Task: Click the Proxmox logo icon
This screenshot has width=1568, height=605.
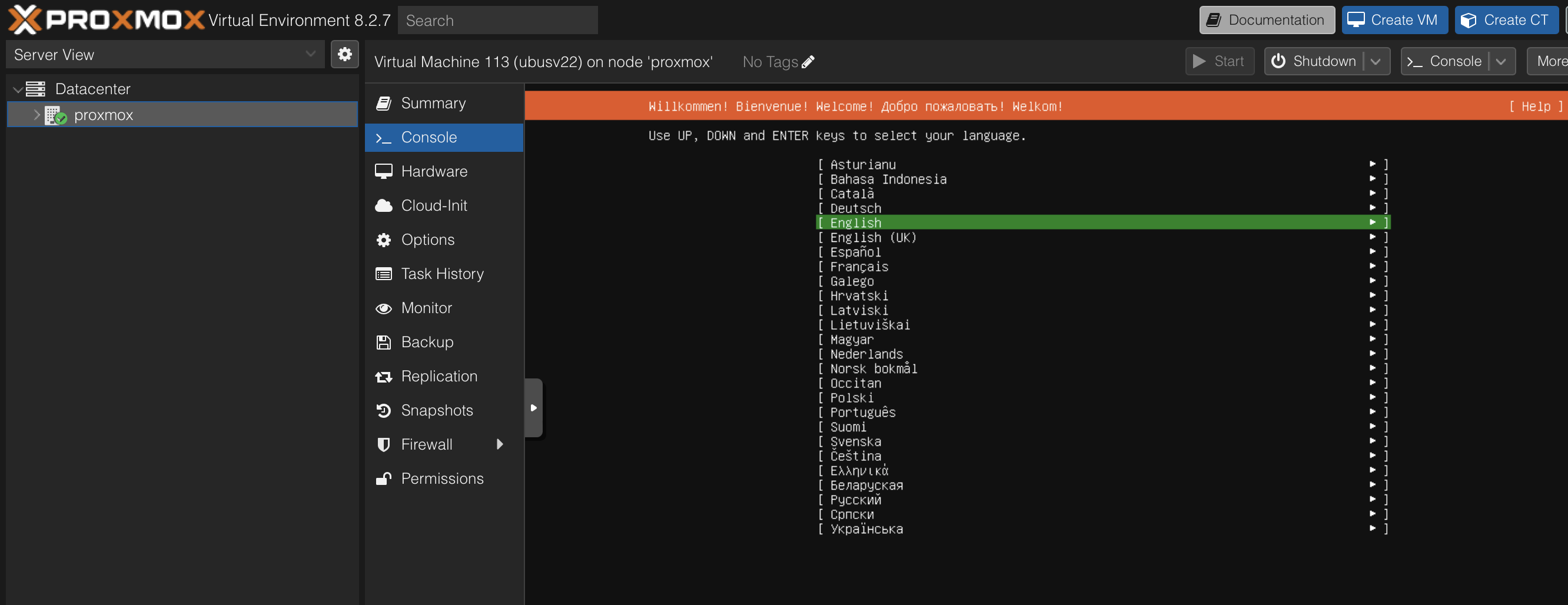Action: tap(25, 19)
